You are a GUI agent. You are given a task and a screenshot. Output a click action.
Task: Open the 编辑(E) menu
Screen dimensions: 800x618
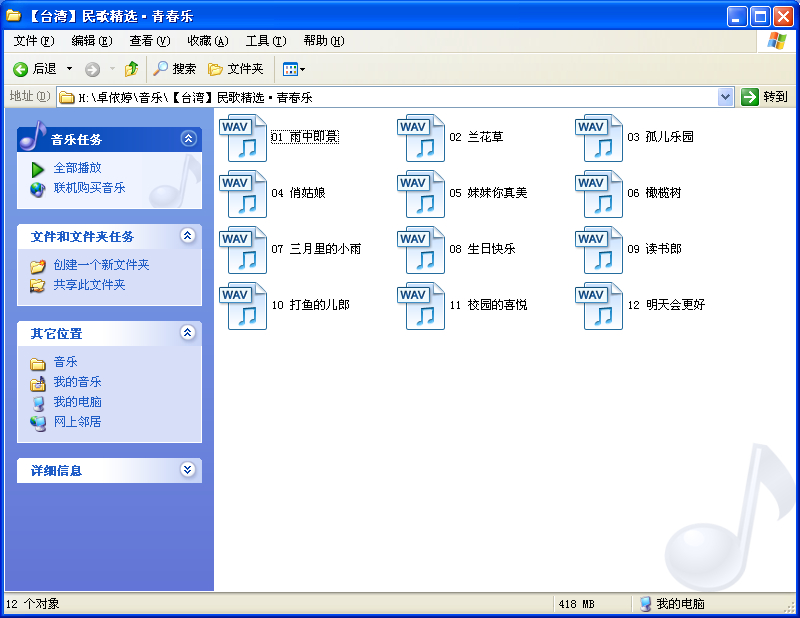point(92,41)
